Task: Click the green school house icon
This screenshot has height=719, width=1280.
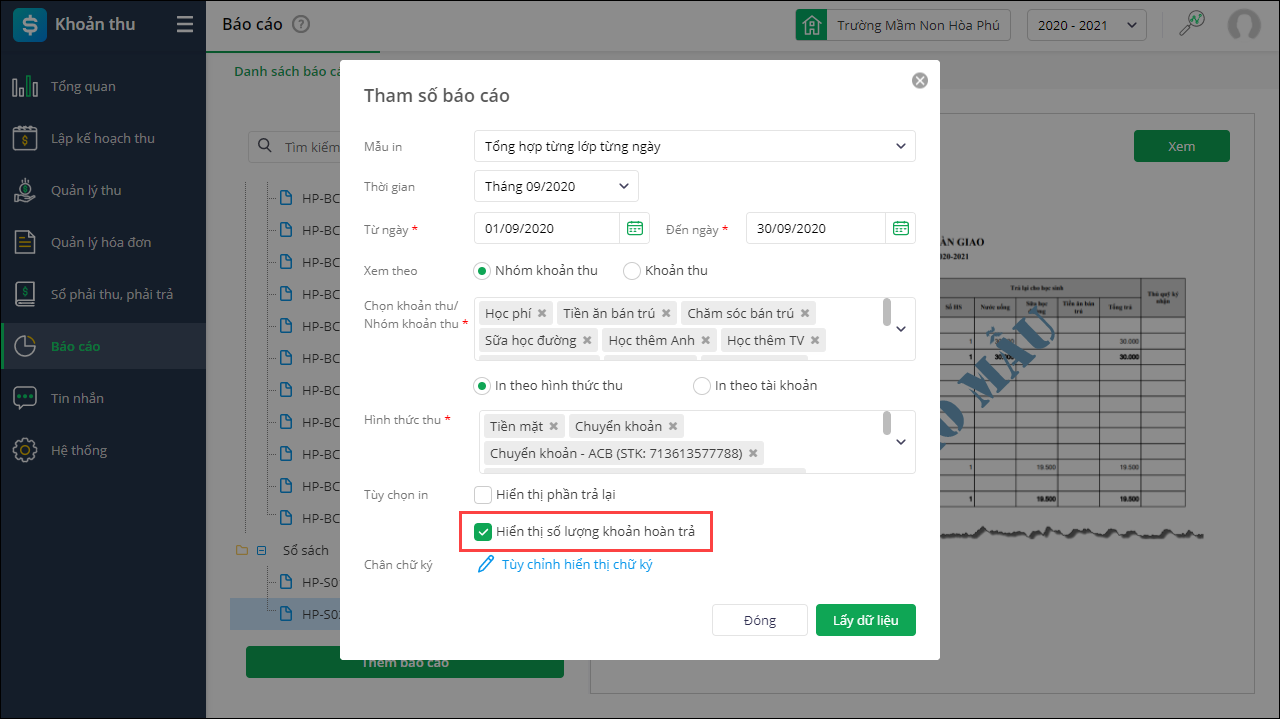Action: click(x=811, y=25)
